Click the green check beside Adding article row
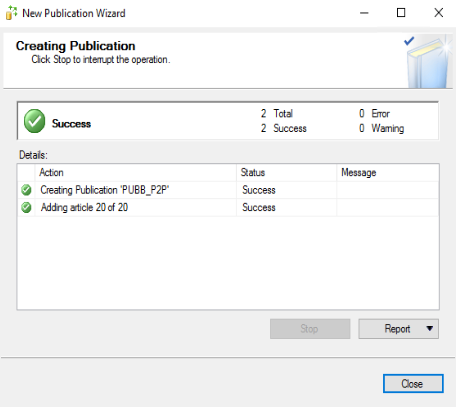 pyautogui.click(x=26, y=207)
